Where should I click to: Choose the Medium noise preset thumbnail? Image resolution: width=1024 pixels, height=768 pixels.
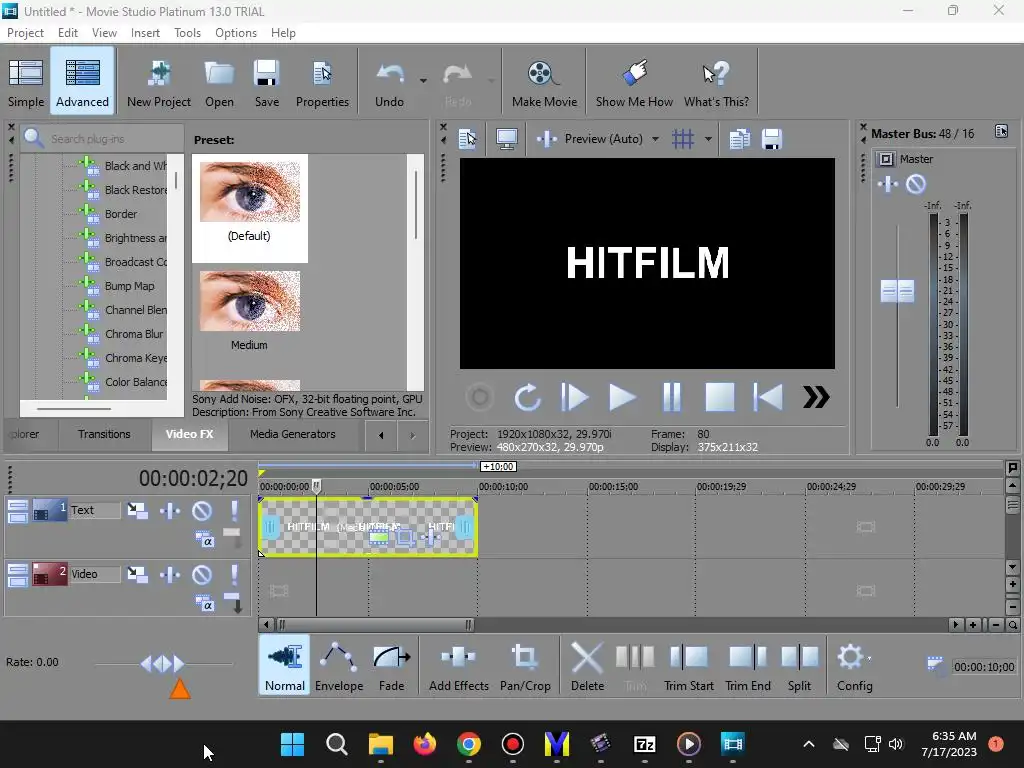click(x=249, y=301)
